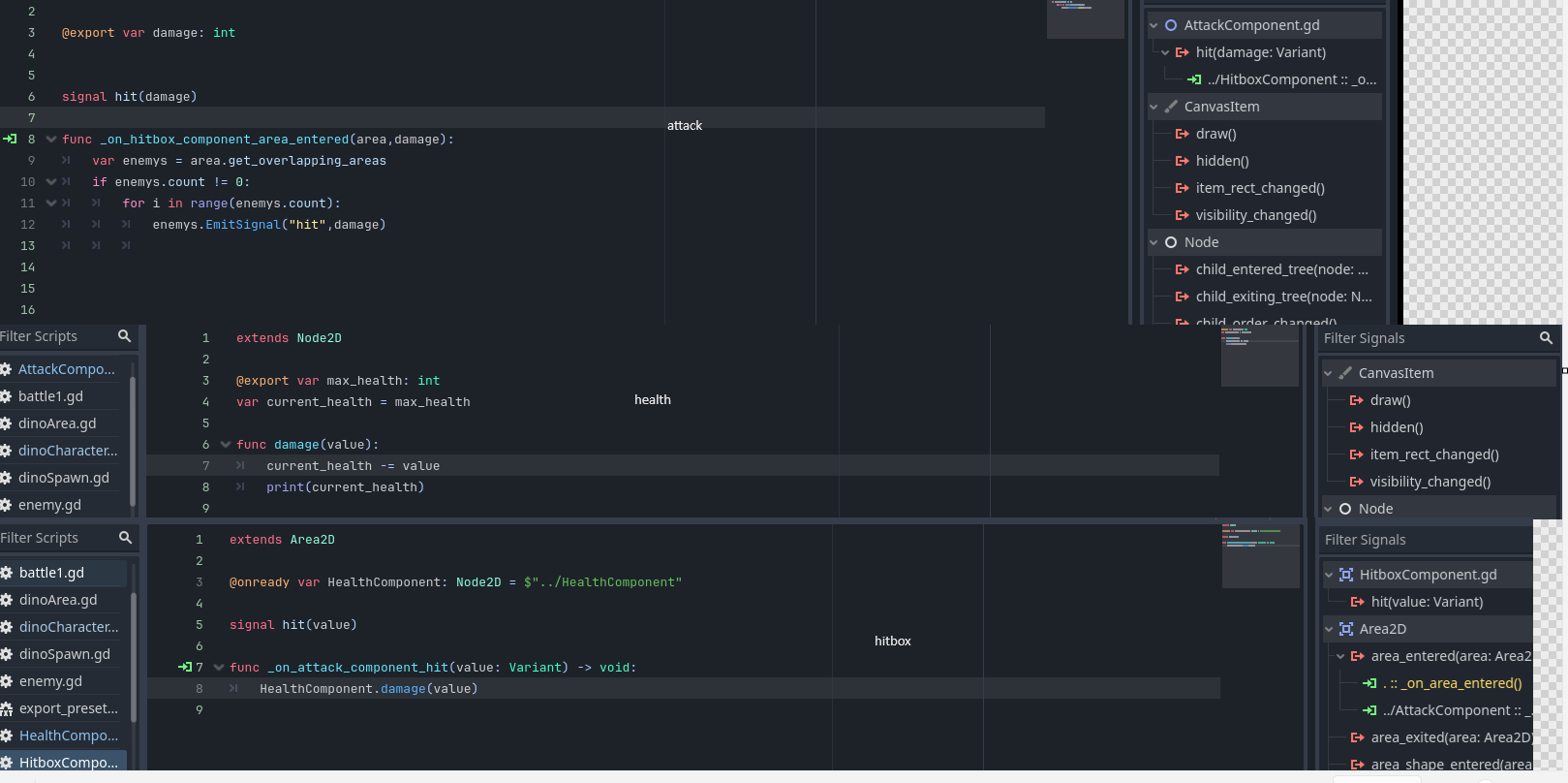1568x783 pixels.
Task: Click the signal icon beside child_exiting_tree
Action: pyautogui.click(x=1183, y=297)
